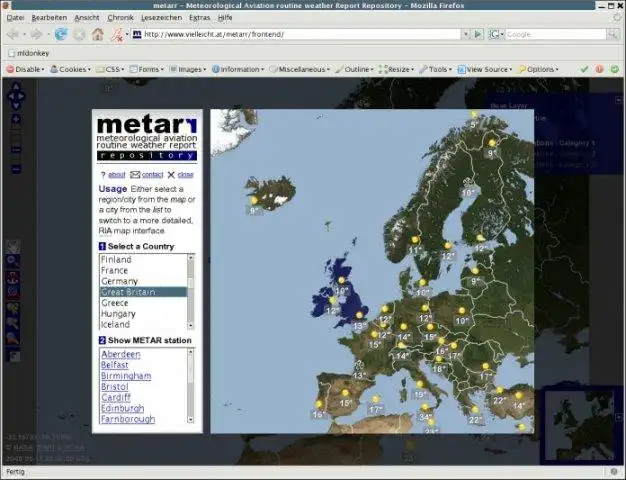Screen dimensions: 626x480
Task: Click the up arrow of the station list scrollbar
Action: (x=190, y=352)
